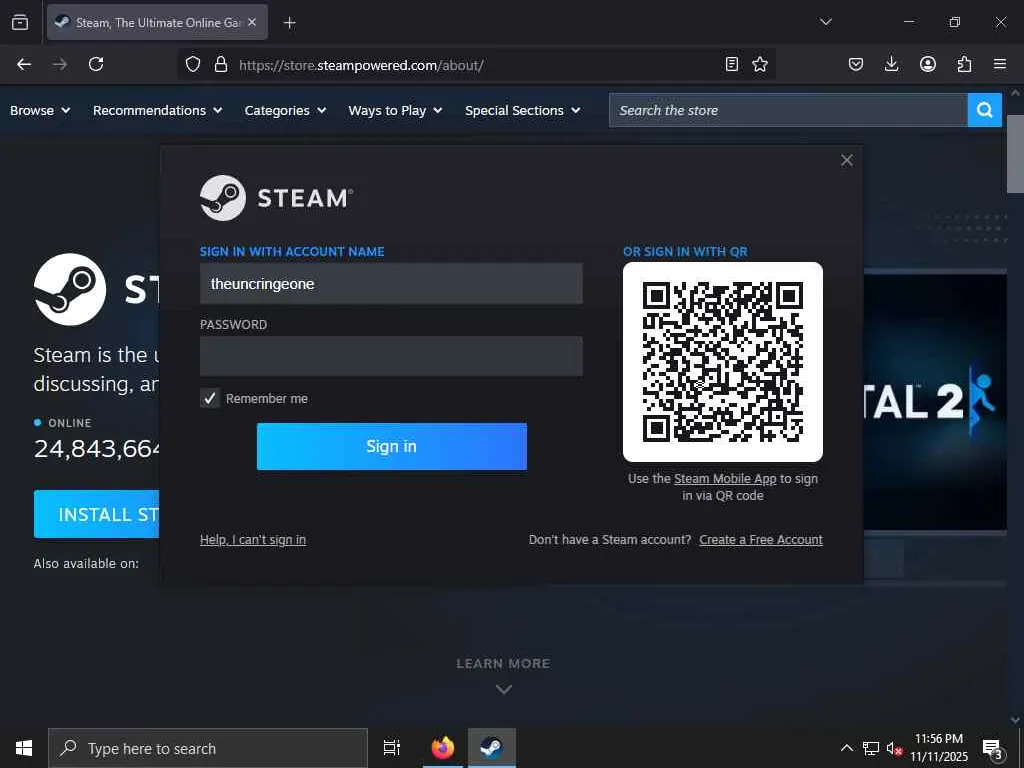1024x768 pixels.
Task: Uncheck the Remember me checkbox
Action: pos(210,398)
